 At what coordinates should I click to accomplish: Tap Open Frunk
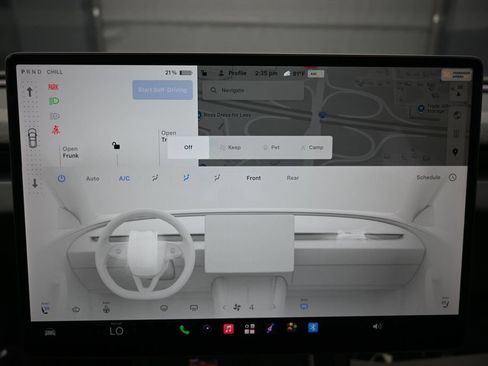[70, 152]
